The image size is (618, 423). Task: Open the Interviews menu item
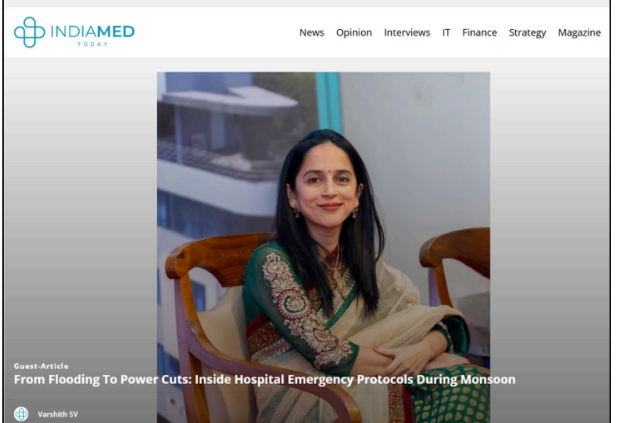(x=407, y=33)
